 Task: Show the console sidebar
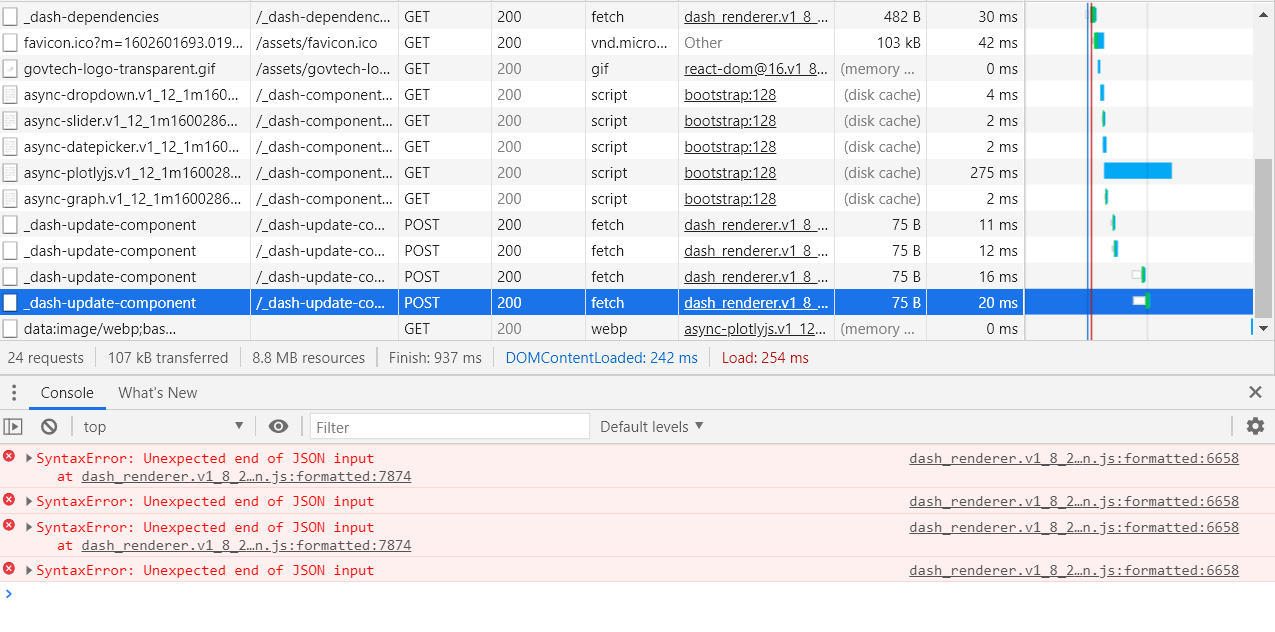[14, 426]
